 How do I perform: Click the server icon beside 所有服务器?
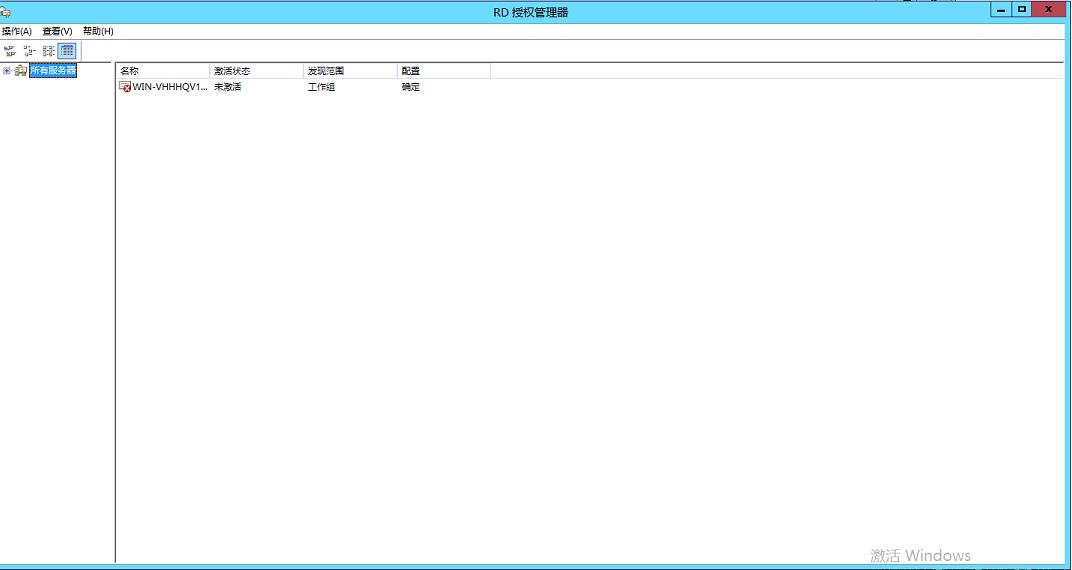[21, 70]
